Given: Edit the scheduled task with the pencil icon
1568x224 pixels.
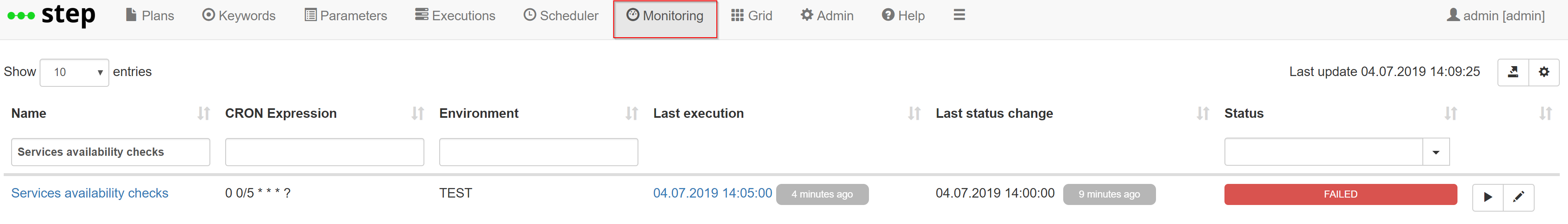Looking at the screenshot, I should pos(1519,197).
